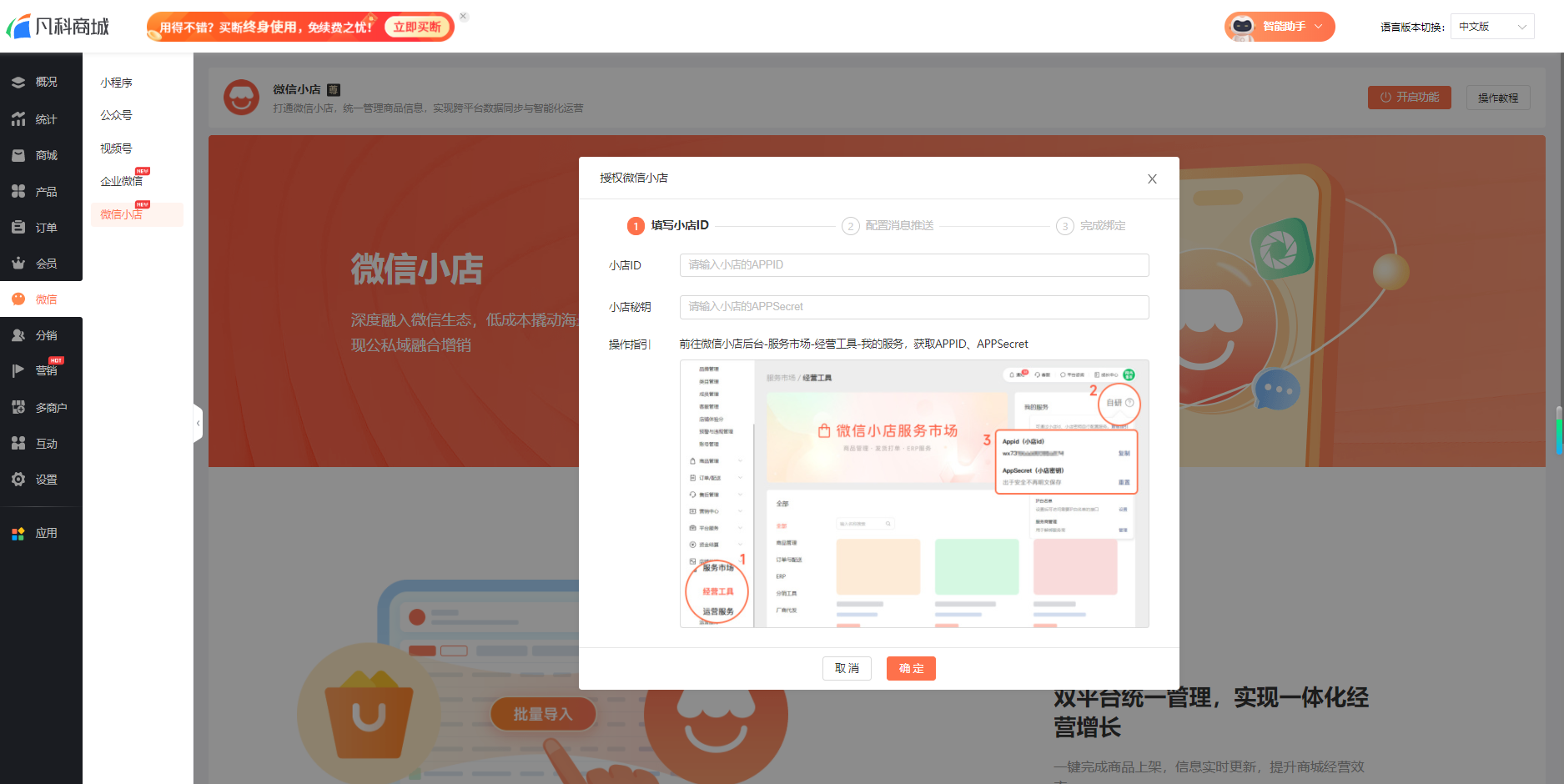
Task: Open the 中文版 language version dropdown
Action: tap(1492, 27)
